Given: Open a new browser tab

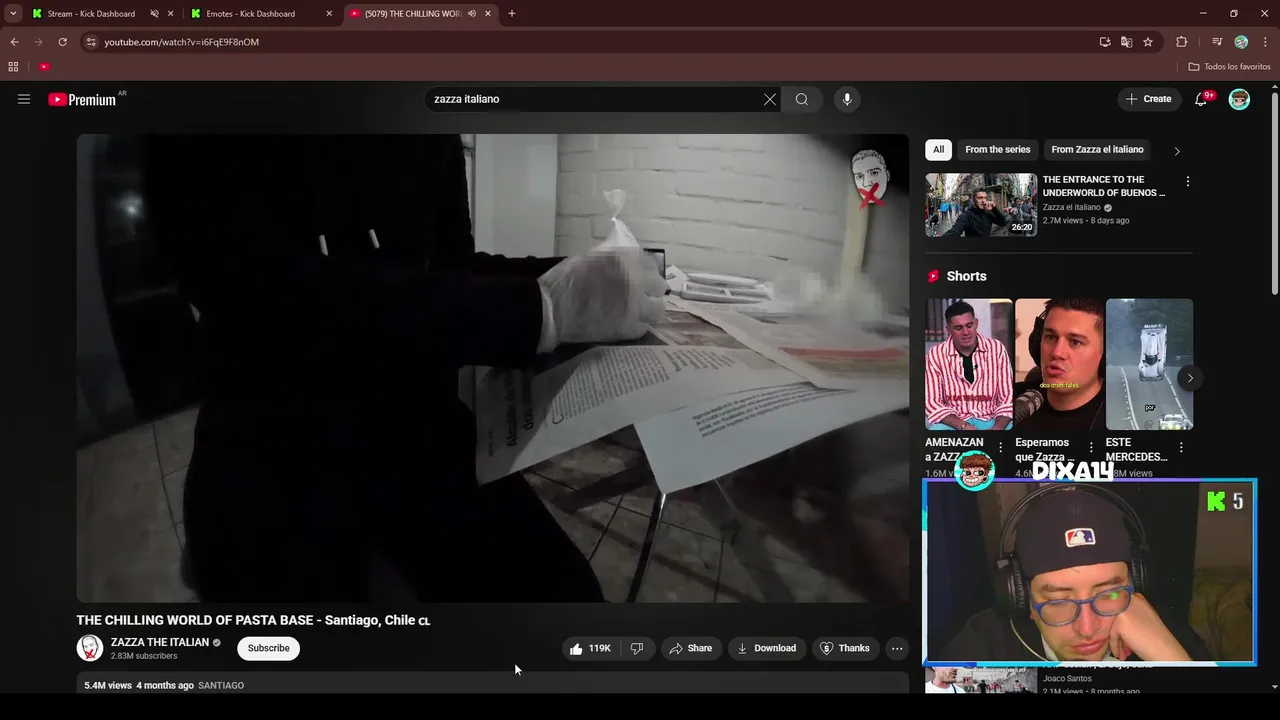Looking at the screenshot, I should 512,14.
